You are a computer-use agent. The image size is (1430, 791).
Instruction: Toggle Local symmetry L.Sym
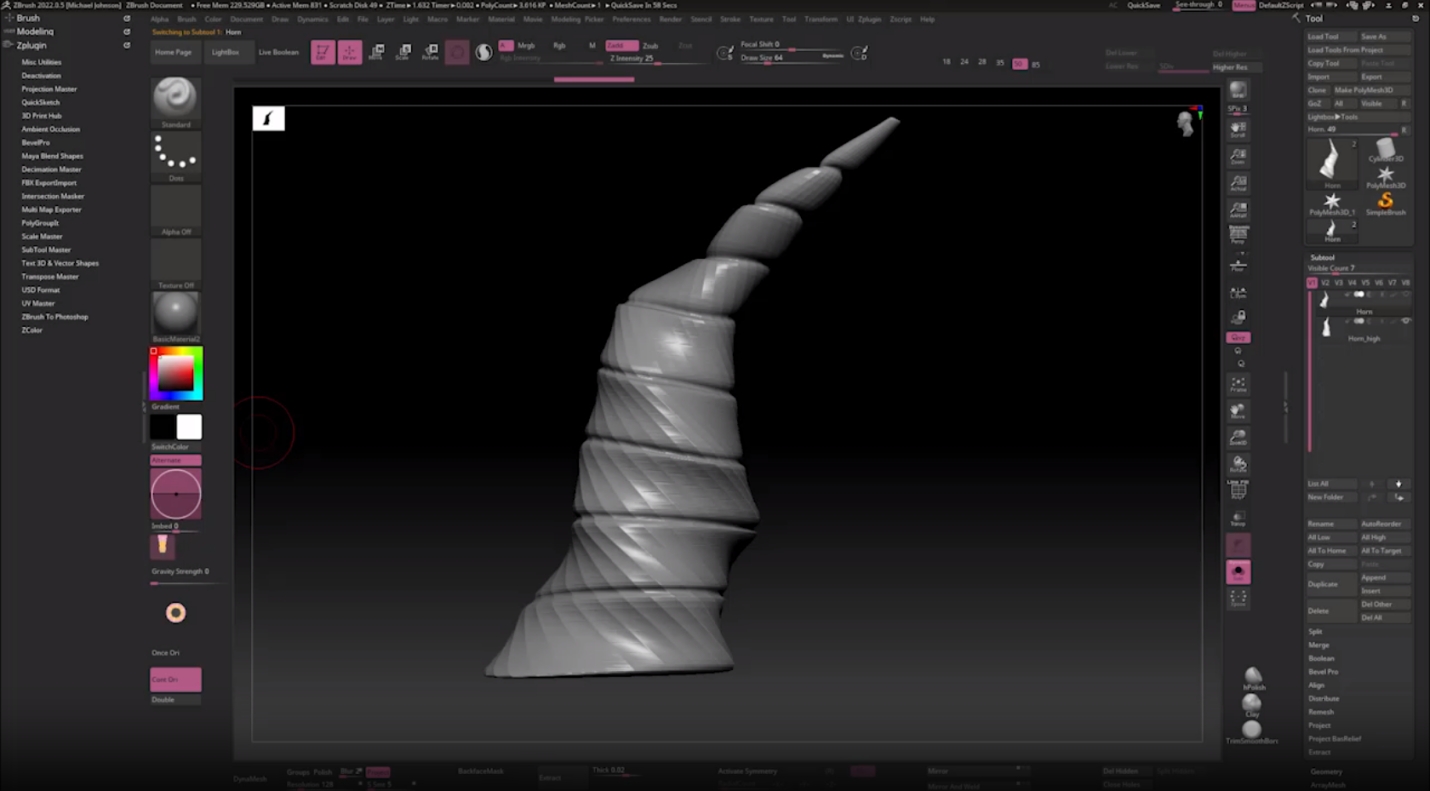(x=1238, y=294)
